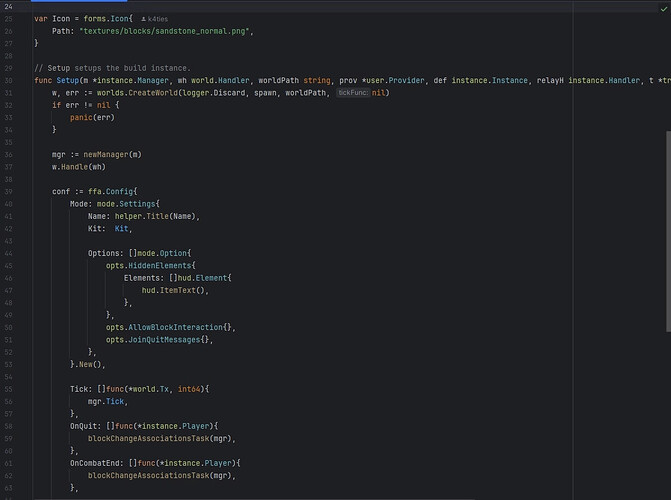Click the Setup function name

(68, 80)
